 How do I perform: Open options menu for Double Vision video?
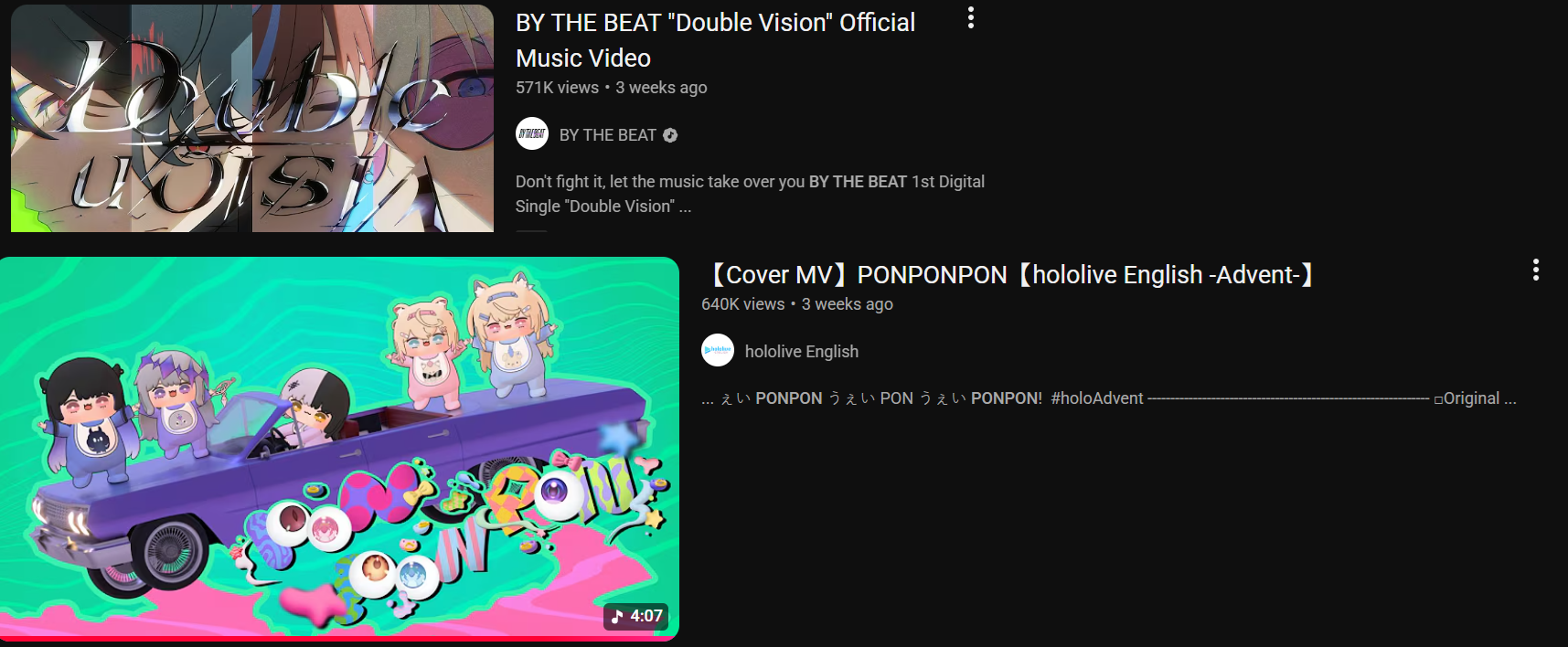971,18
